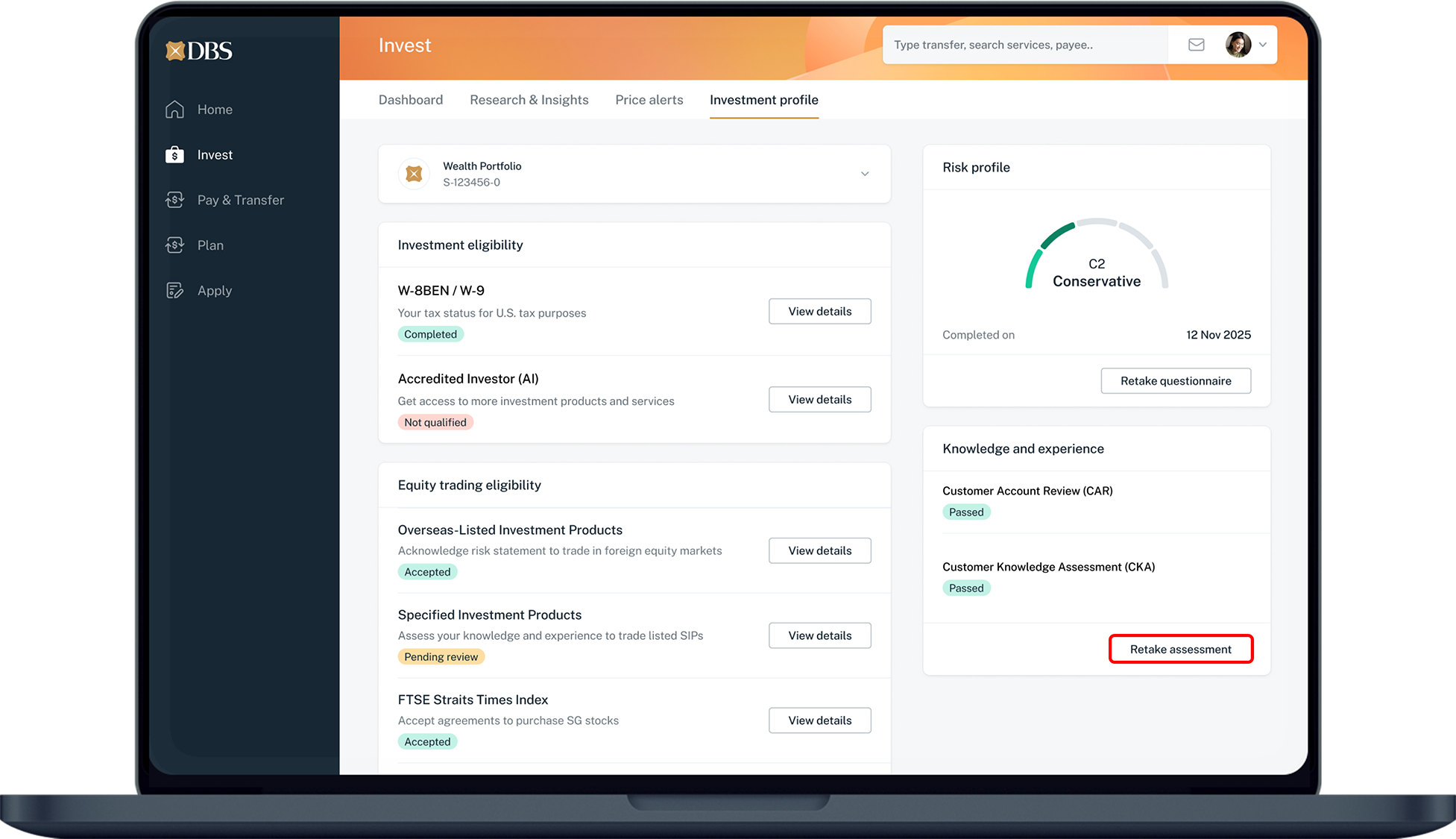Screen dimensions: 1456x839
Task: Click the Plan sidebar icon
Action: tap(174, 245)
